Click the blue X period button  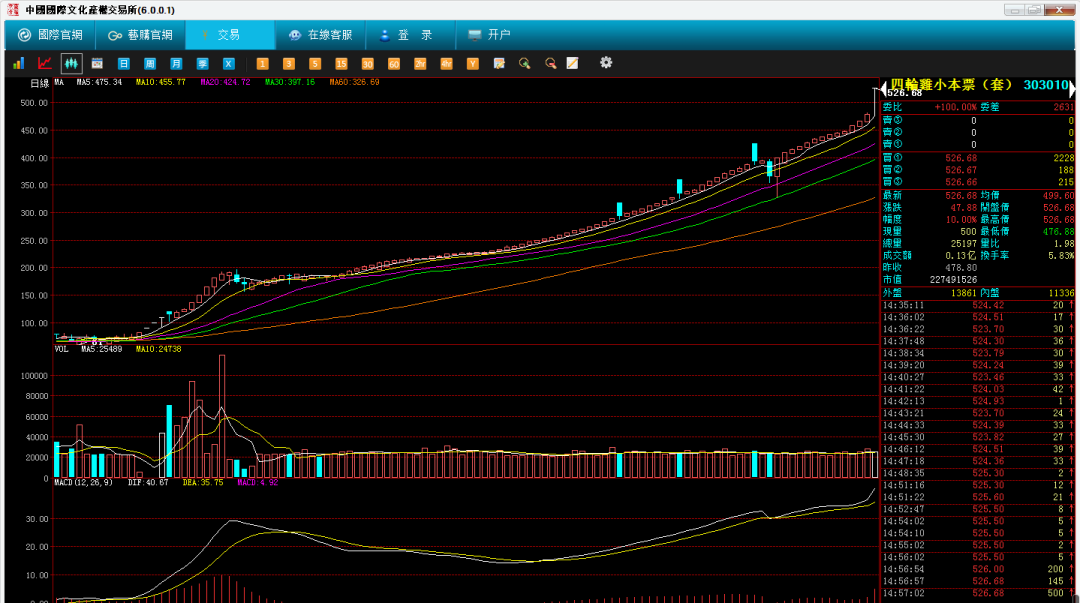pos(229,63)
